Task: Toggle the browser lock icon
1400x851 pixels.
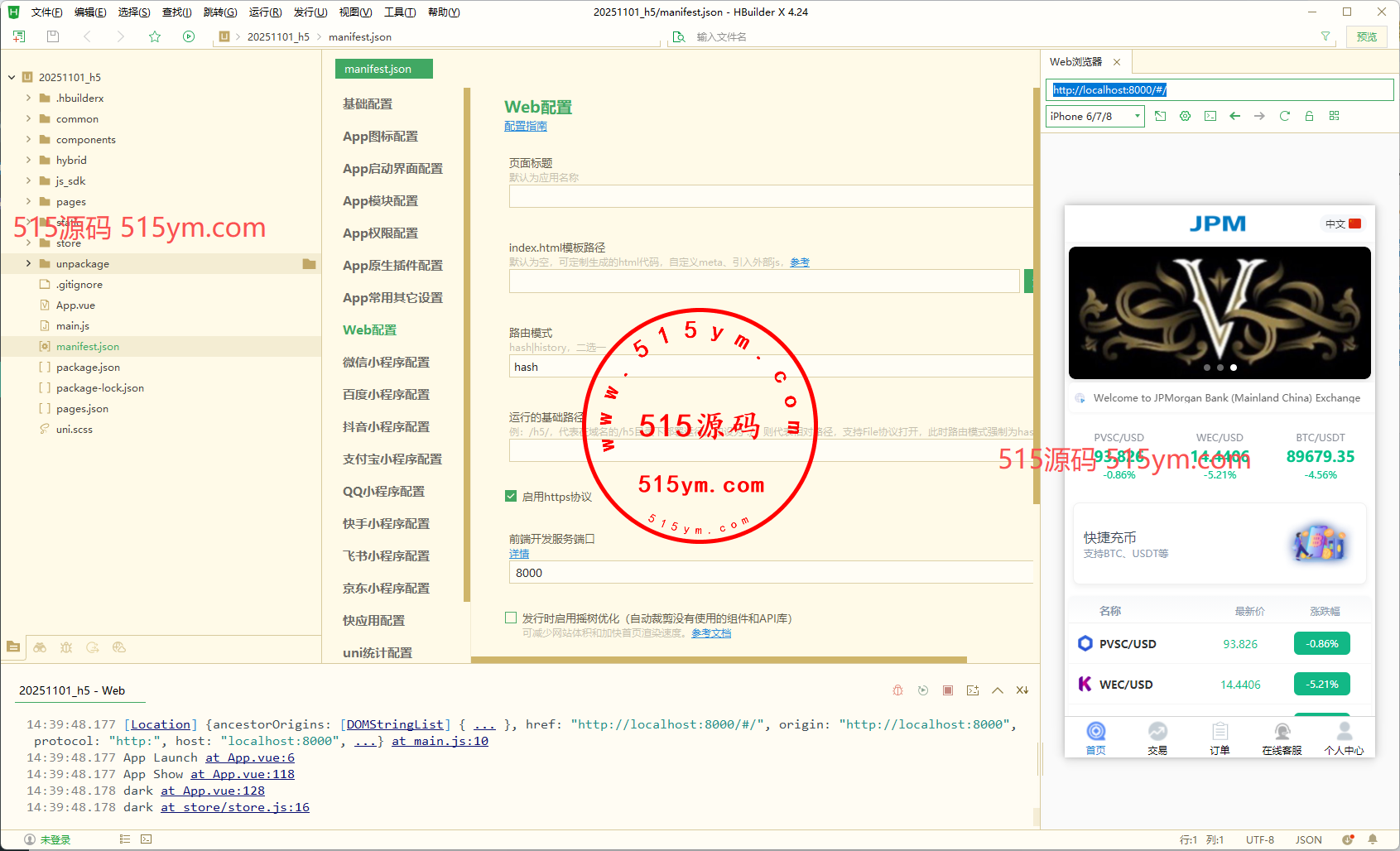Action: coord(1309,116)
